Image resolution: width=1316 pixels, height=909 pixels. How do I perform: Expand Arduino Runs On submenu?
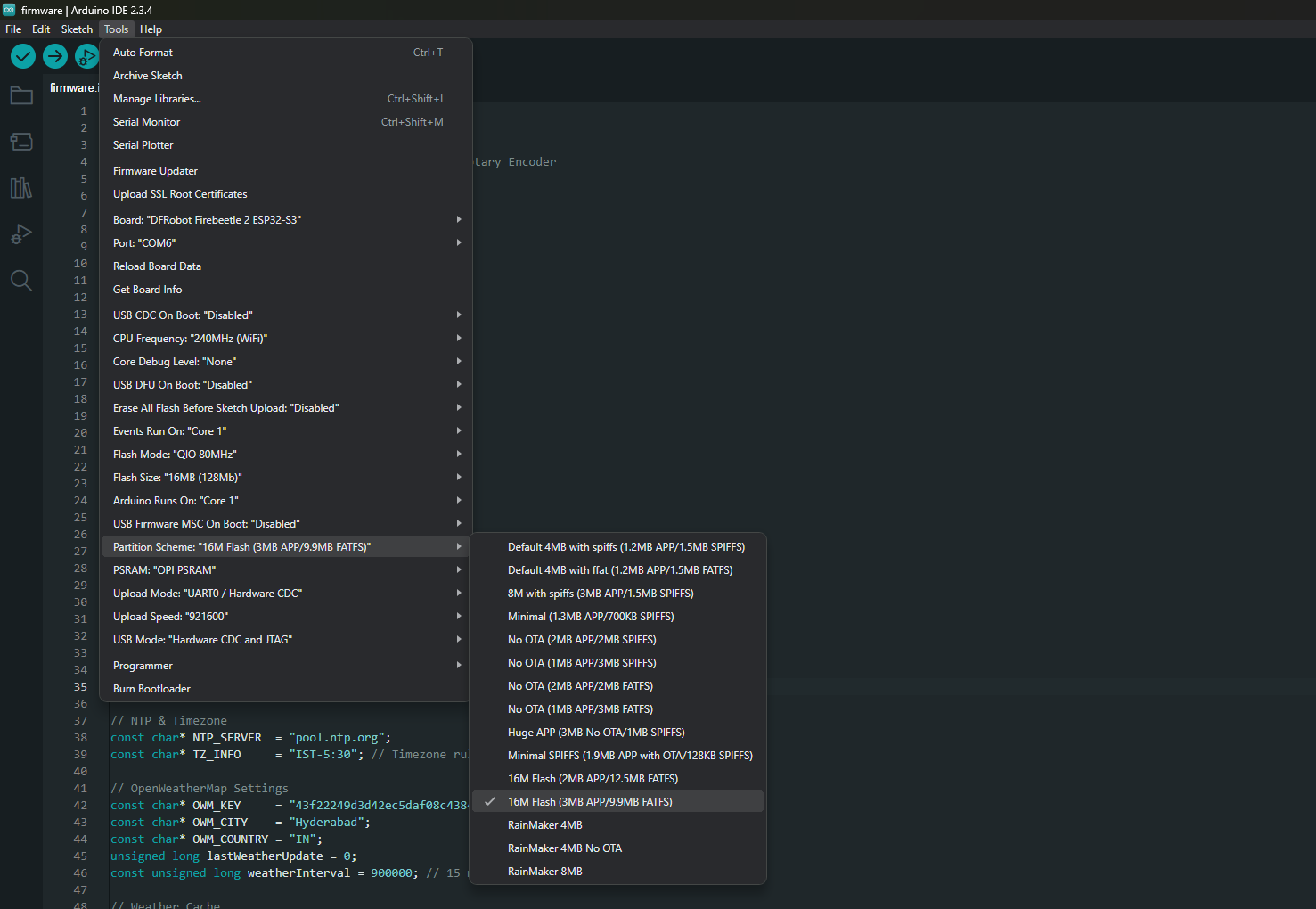point(286,501)
